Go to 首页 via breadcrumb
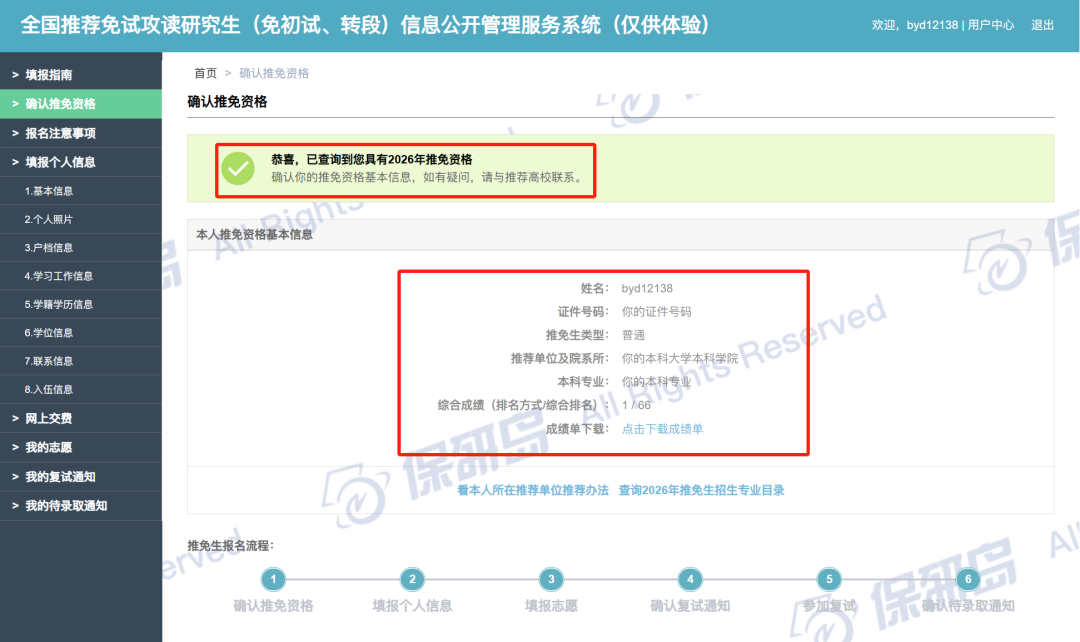The image size is (1080, 642). point(205,73)
